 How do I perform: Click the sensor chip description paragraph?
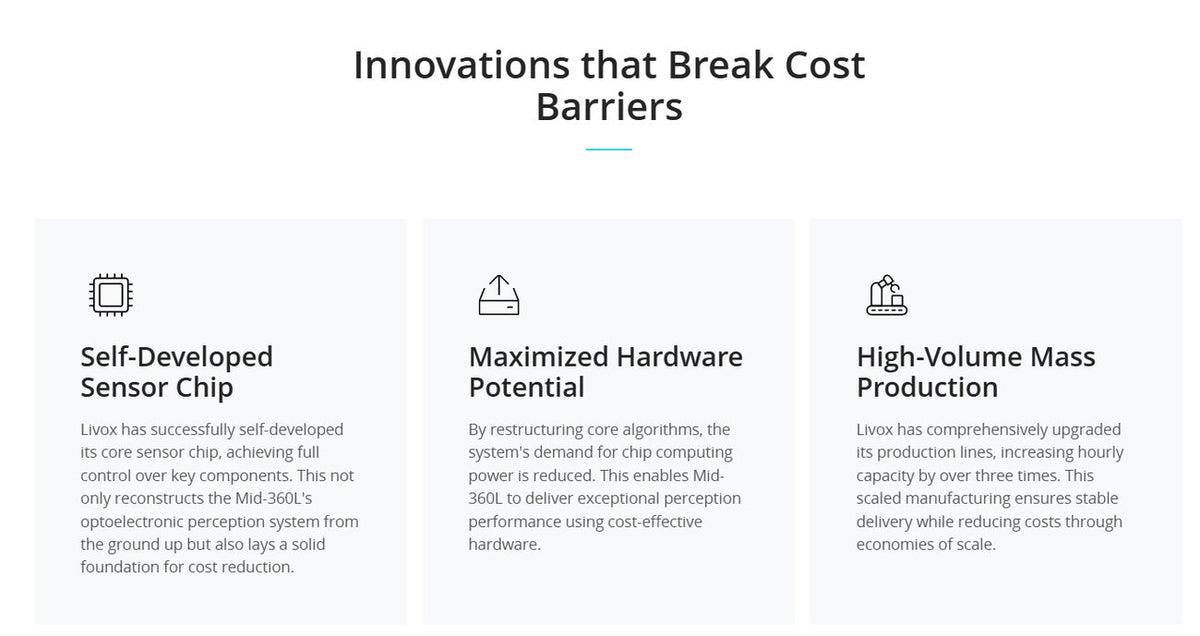coord(220,498)
